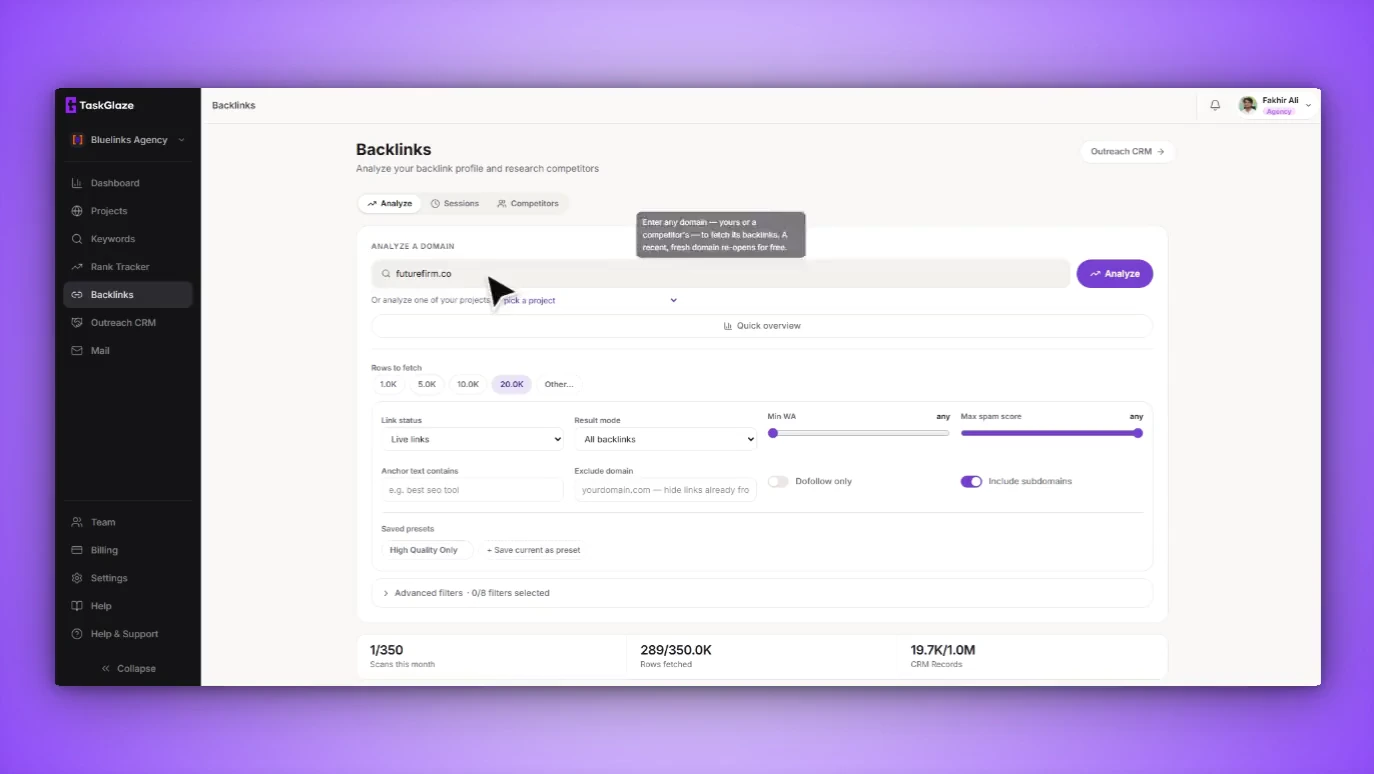Click the arrow icon in Outreach CRM button
The height and width of the screenshot is (774, 1374).
(x=1161, y=152)
